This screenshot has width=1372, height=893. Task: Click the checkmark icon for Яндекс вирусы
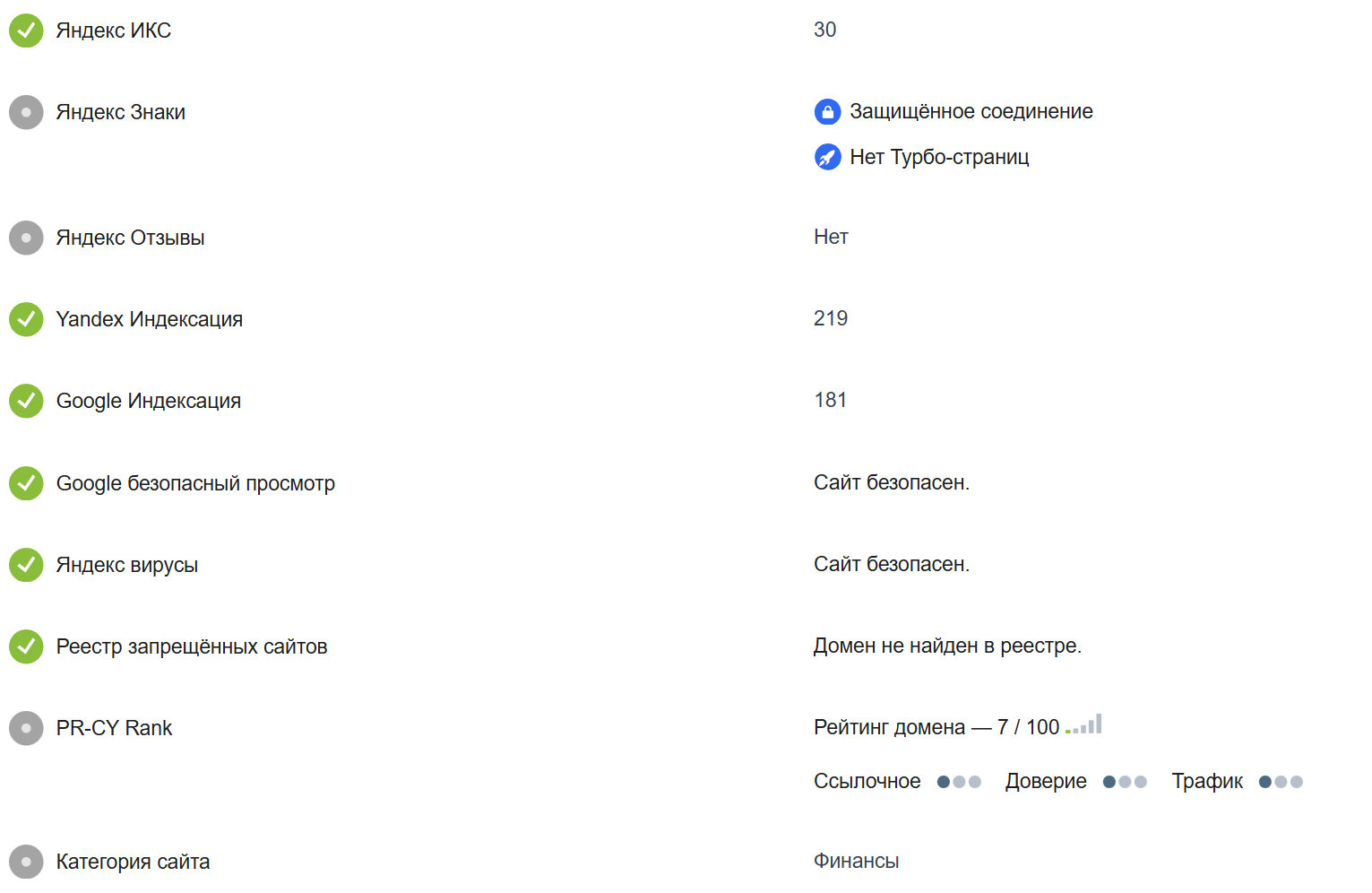(26, 565)
